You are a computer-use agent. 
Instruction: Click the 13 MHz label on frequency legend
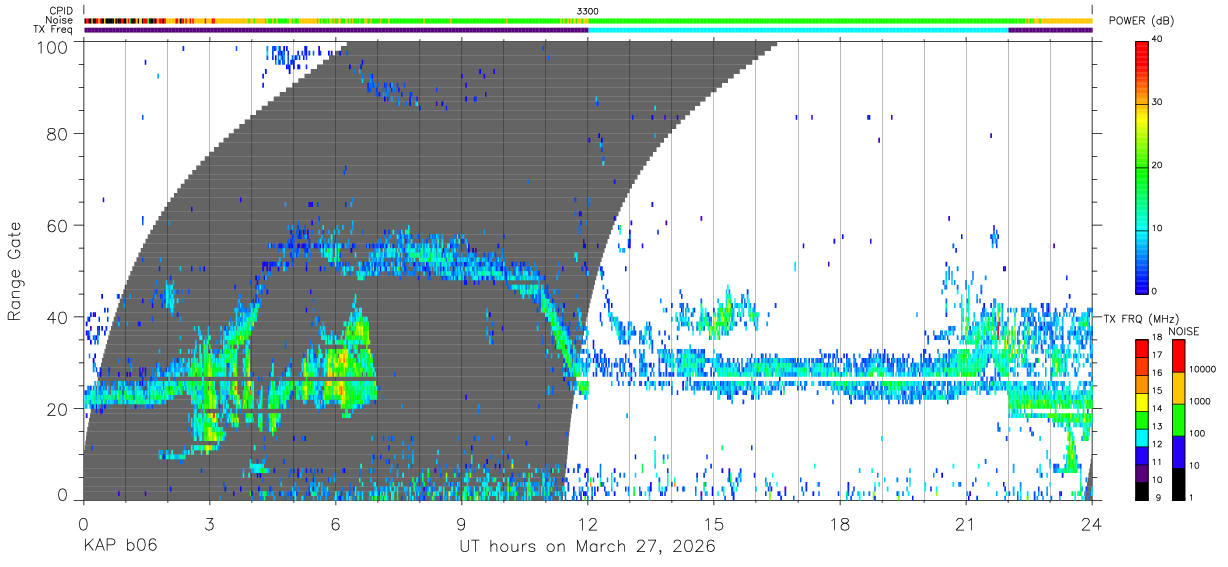tap(1158, 426)
